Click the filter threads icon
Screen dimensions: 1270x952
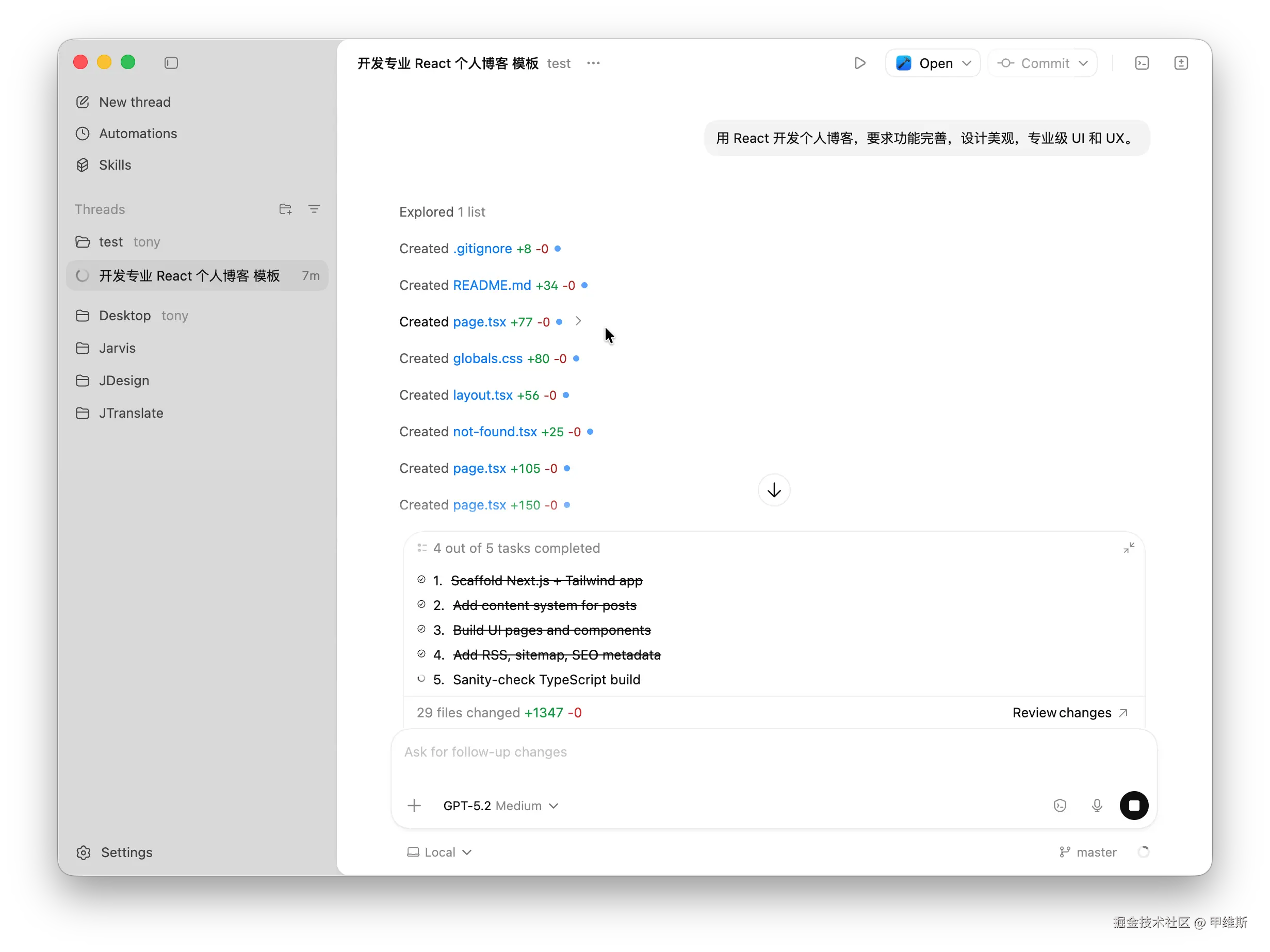(314, 209)
